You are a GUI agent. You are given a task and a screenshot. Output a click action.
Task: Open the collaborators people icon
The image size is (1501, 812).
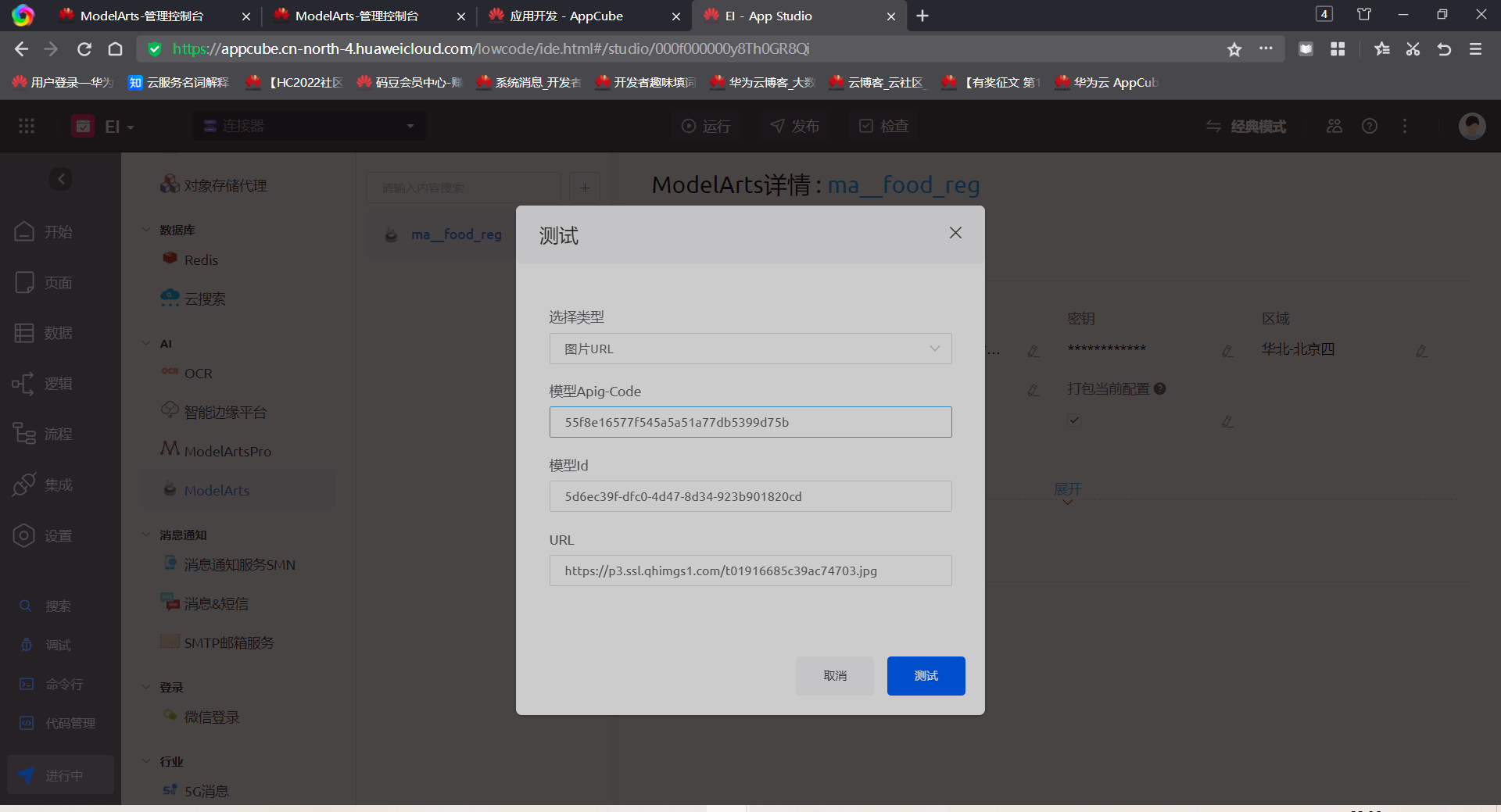click(1334, 126)
